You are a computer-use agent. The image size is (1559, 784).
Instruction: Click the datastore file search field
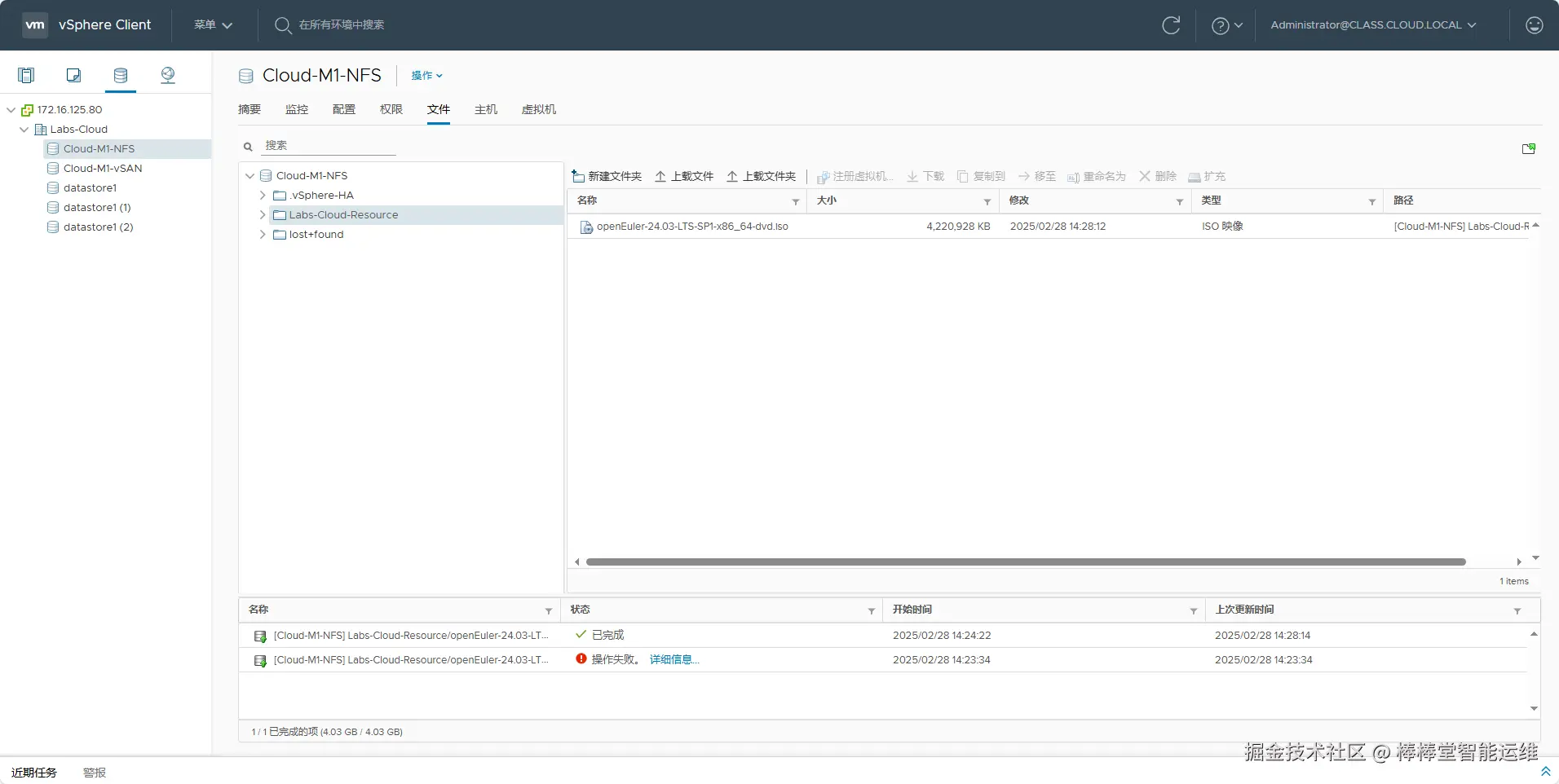point(328,146)
